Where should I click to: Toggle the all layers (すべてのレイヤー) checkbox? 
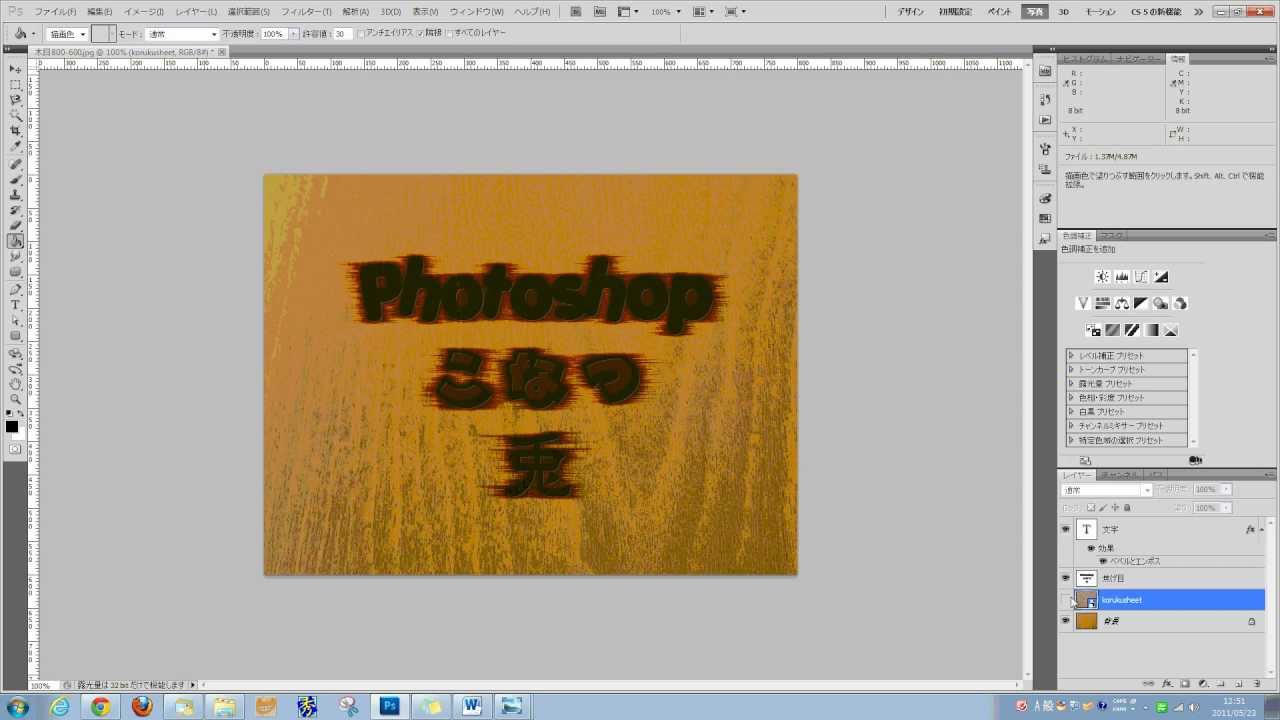449,33
